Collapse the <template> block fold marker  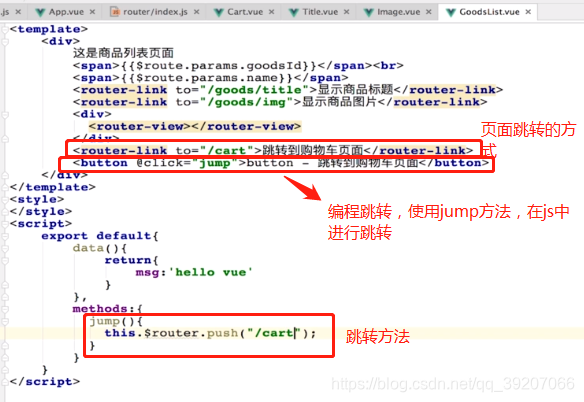point(5,29)
